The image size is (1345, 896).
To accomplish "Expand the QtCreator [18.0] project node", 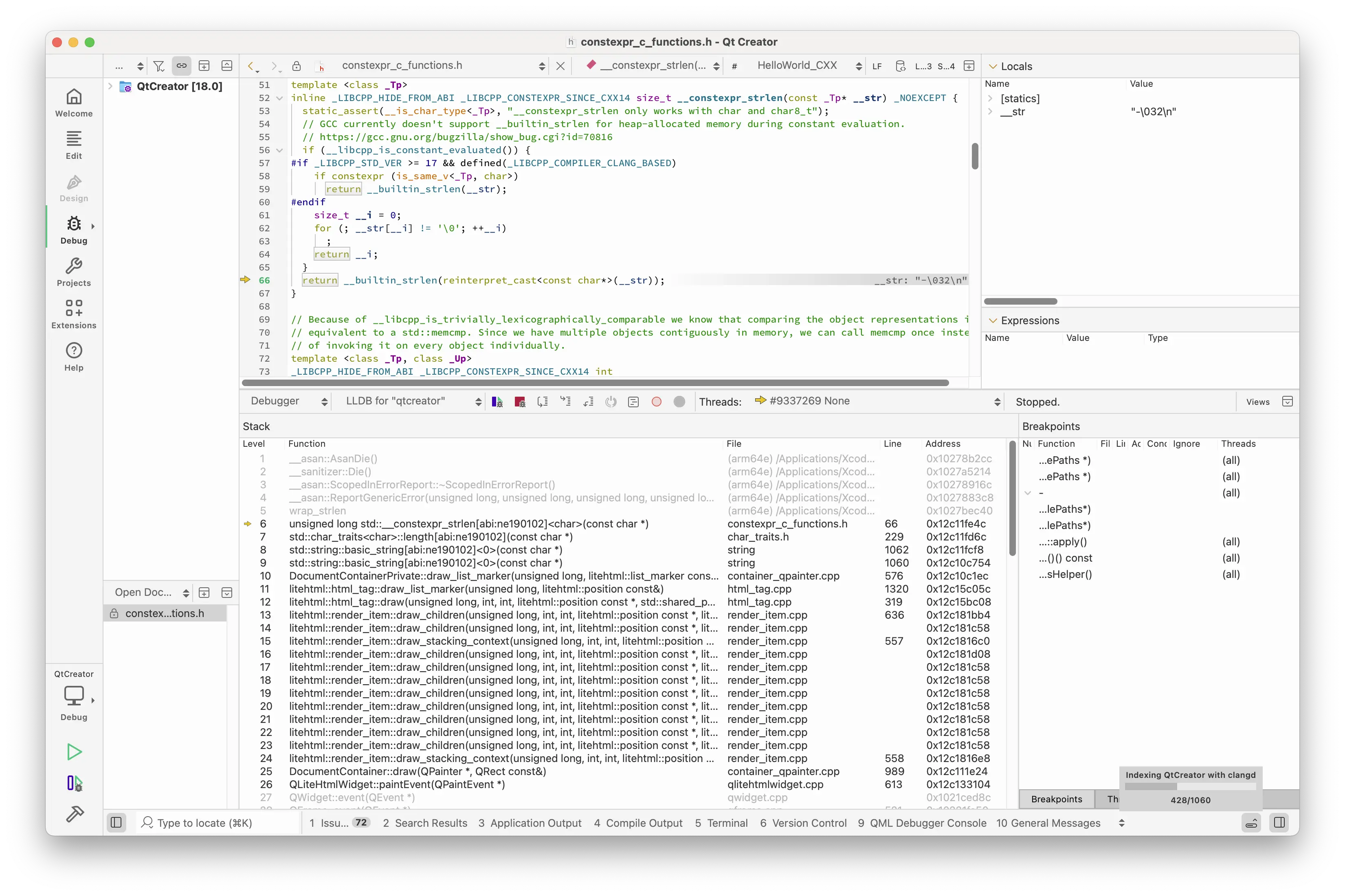I will pyautogui.click(x=110, y=86).
